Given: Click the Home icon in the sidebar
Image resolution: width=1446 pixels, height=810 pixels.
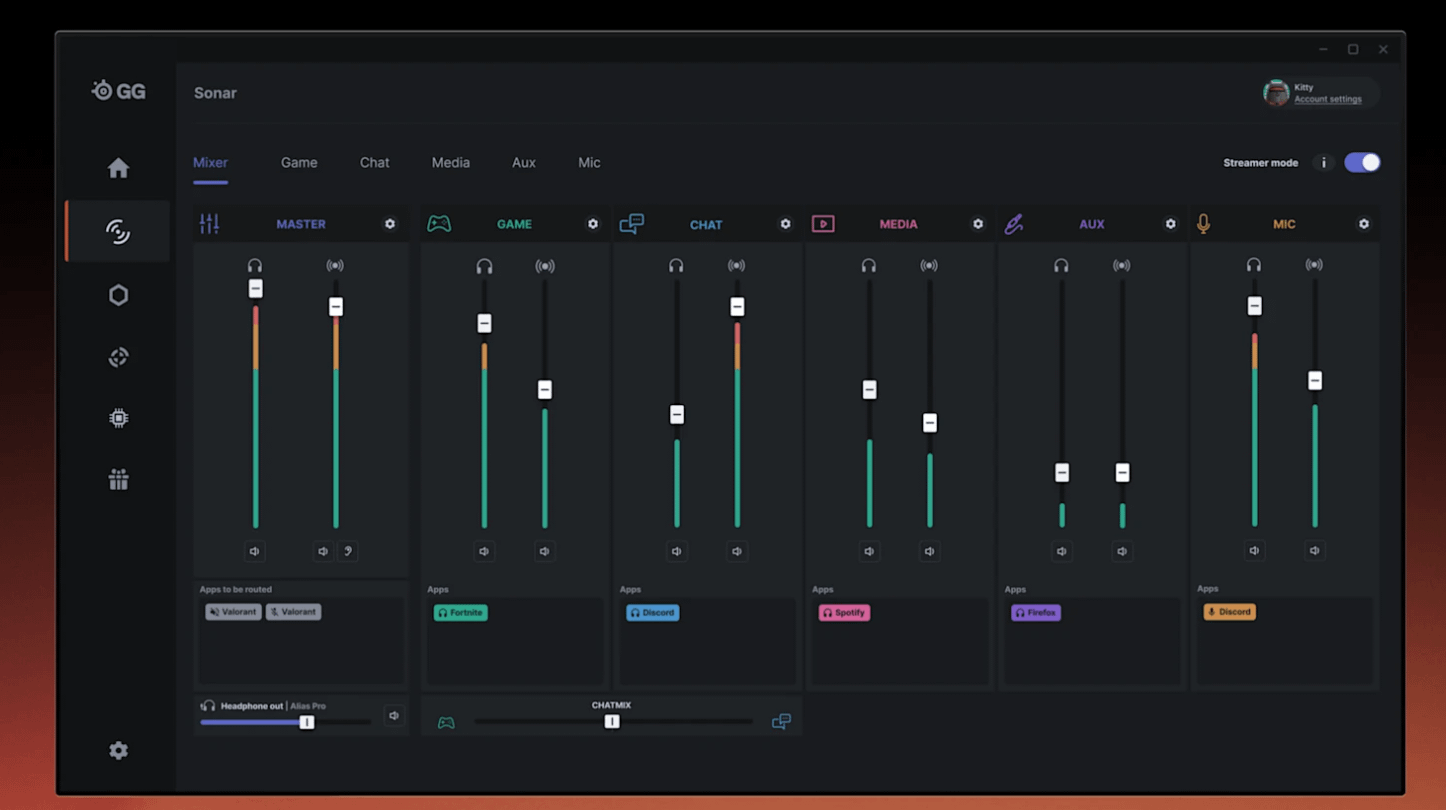Looking at the screenshot, I should (118, 168).
